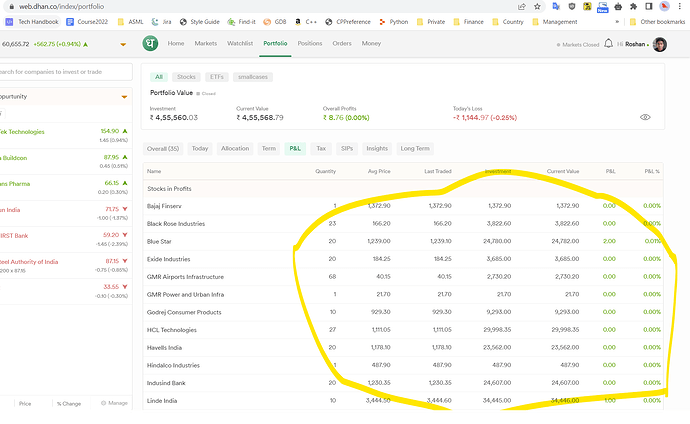
Task: Click the site lock icon
Action: [x=12, y=7]
